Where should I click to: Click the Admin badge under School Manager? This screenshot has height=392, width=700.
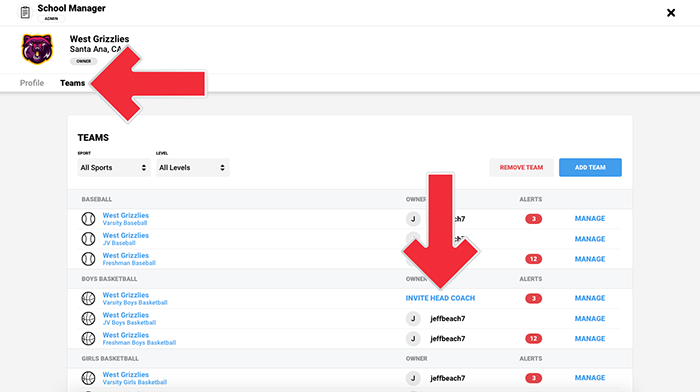click(51, 19)
